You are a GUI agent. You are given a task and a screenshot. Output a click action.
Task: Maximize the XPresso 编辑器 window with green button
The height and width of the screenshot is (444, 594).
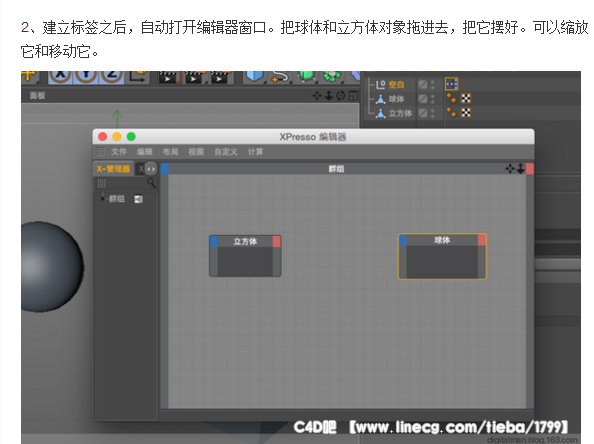[x=131, y=137]
